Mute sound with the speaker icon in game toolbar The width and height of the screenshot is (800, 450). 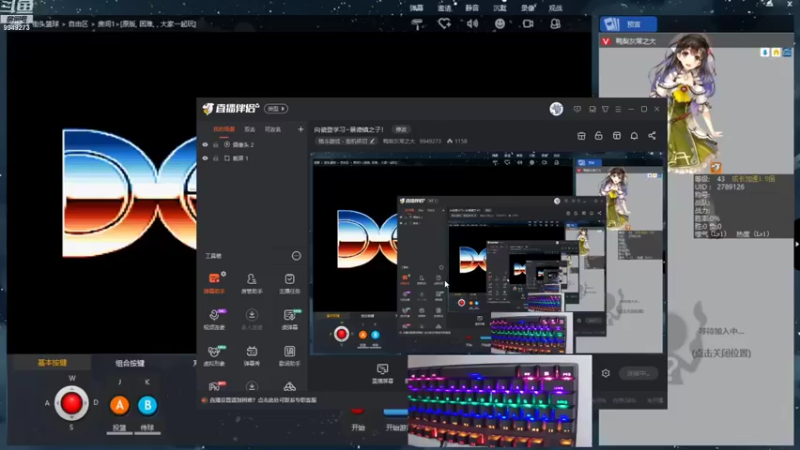pyautogui.click(x=472, y=23)
